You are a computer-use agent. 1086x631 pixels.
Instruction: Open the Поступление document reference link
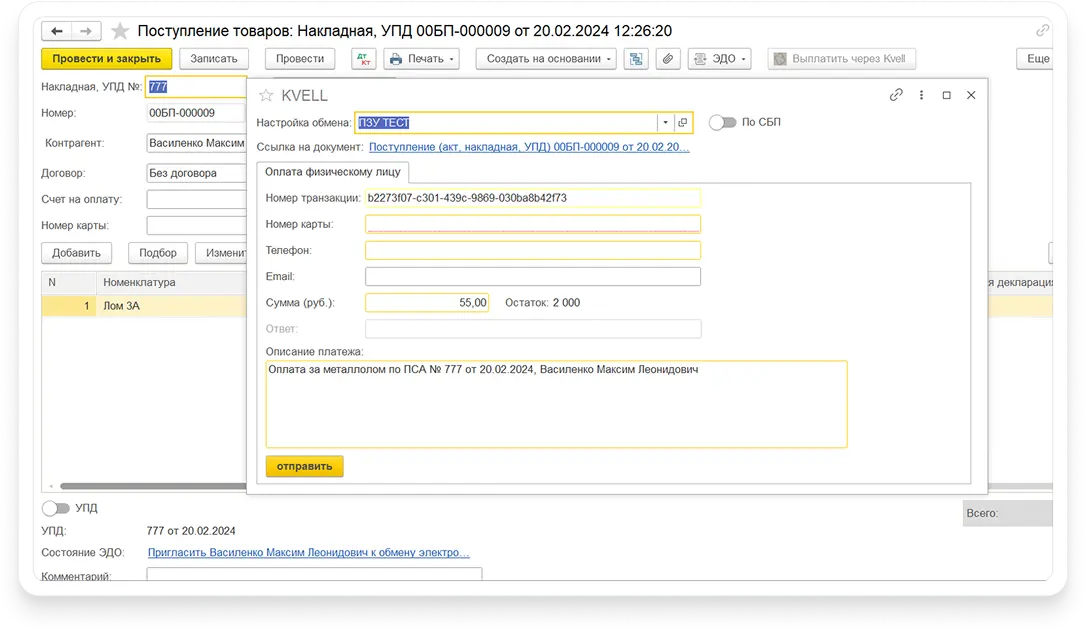point(529,147)
